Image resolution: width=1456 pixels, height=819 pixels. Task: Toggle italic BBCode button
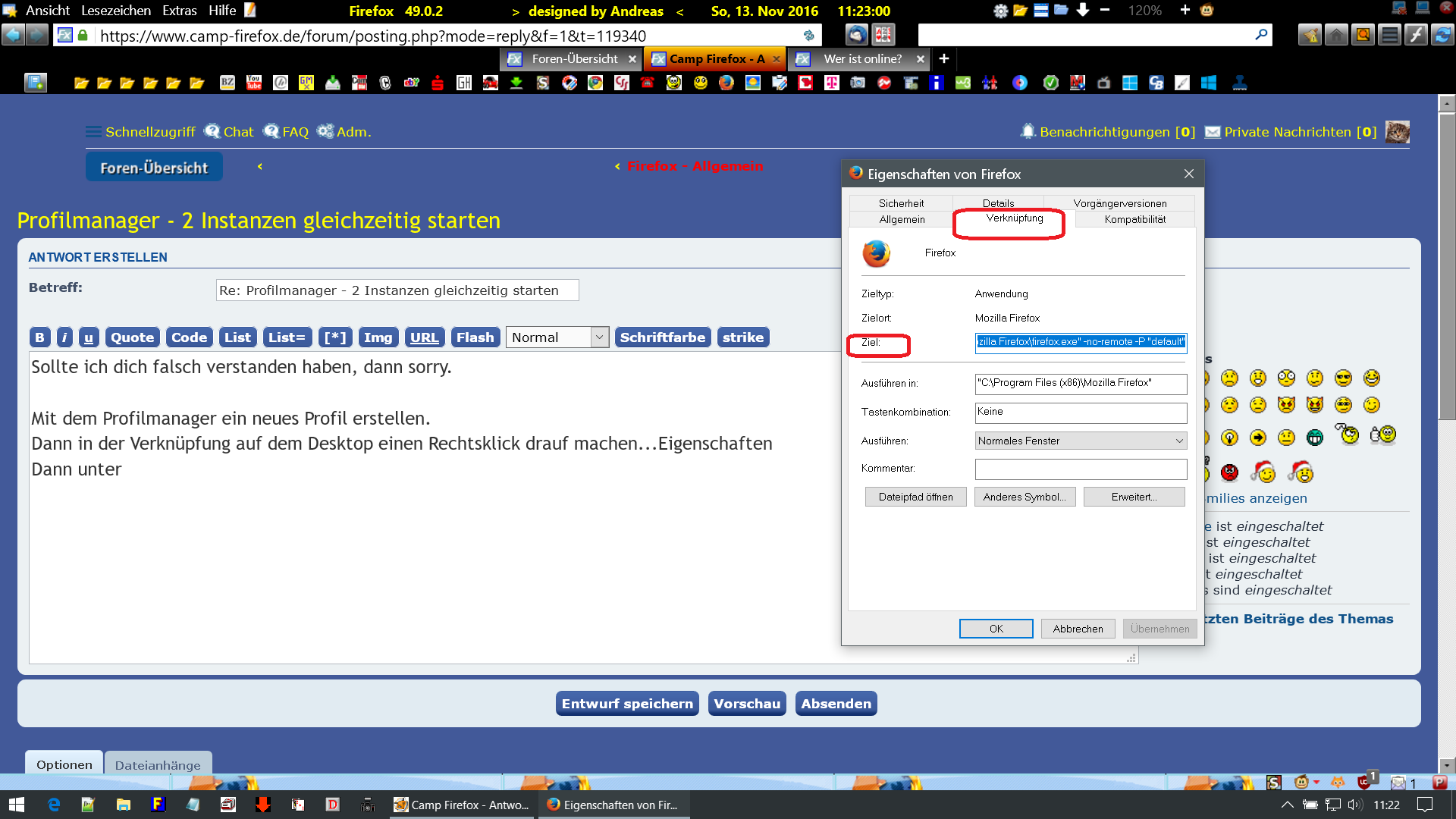[x=64, y=337]
